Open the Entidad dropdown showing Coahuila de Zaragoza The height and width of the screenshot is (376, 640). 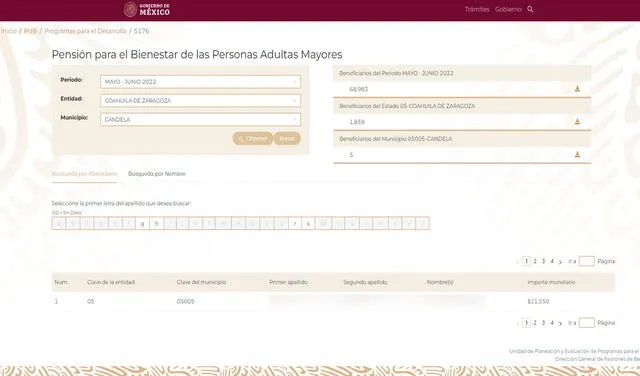[x=200, y=100]
